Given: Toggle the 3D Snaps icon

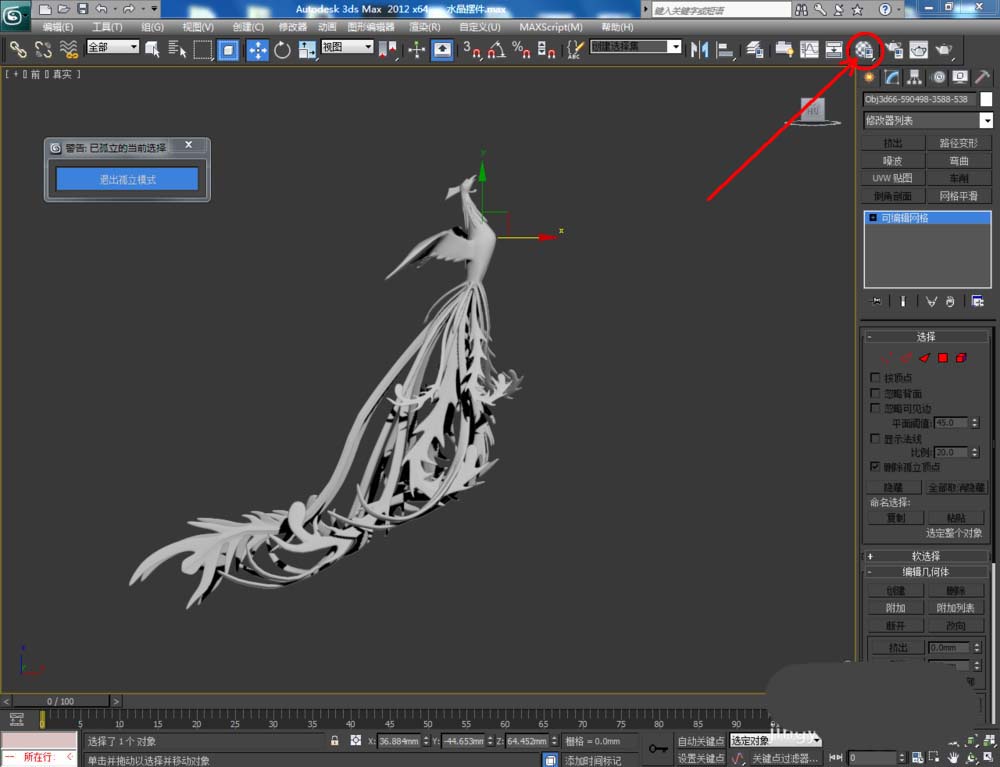Looking at the screenshot, I should [471, 50].
